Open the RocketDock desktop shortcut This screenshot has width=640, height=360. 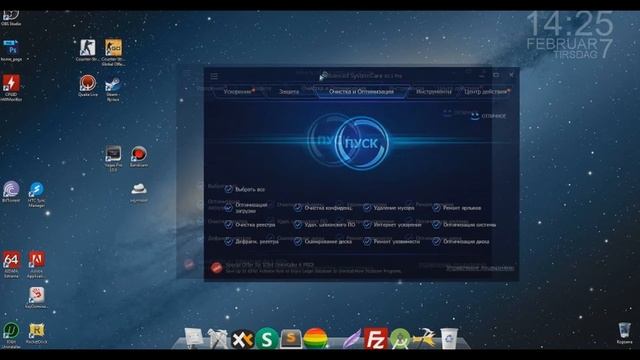36,333
